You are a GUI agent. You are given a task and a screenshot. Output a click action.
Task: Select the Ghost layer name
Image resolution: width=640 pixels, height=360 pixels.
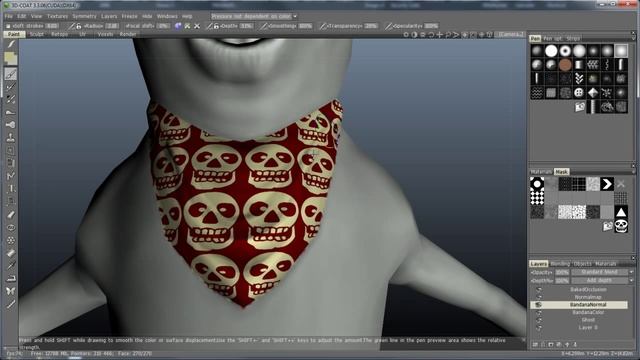click(588, 320)
